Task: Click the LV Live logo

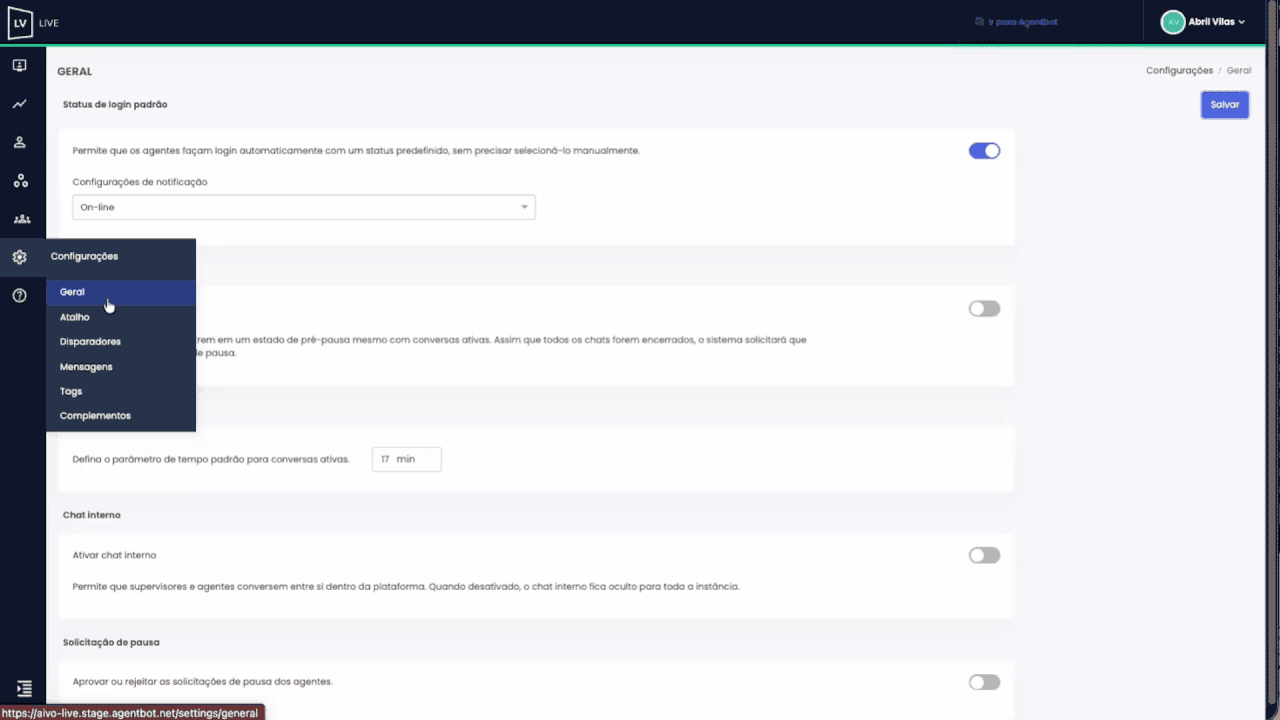Action: pyautogui.click(x=33, y=22)
